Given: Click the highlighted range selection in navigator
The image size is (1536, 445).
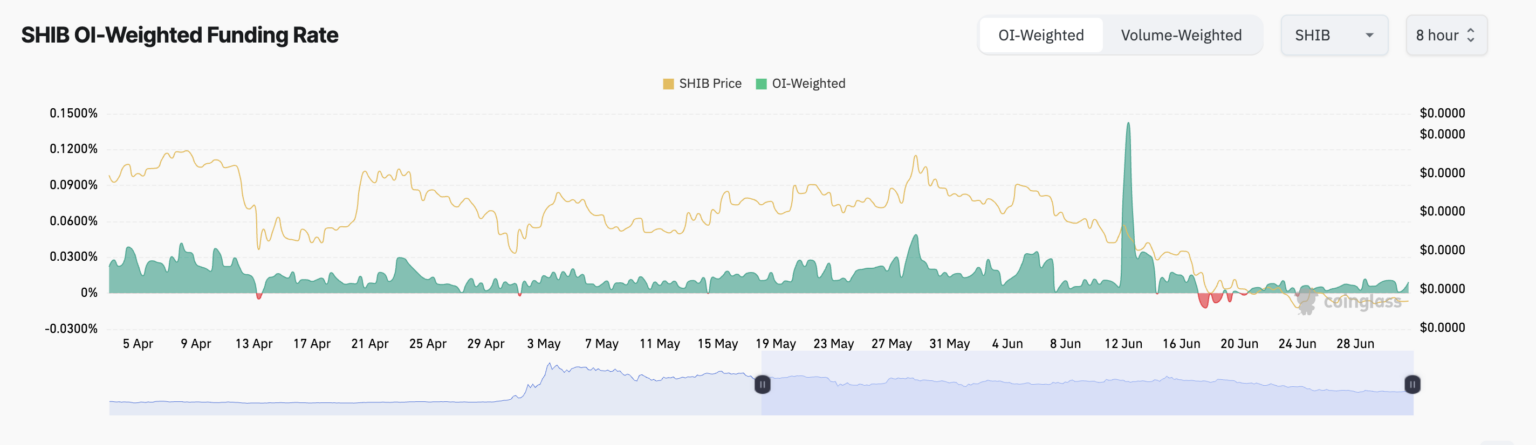Looking at the screenshot, I should tap(1087, 383).
